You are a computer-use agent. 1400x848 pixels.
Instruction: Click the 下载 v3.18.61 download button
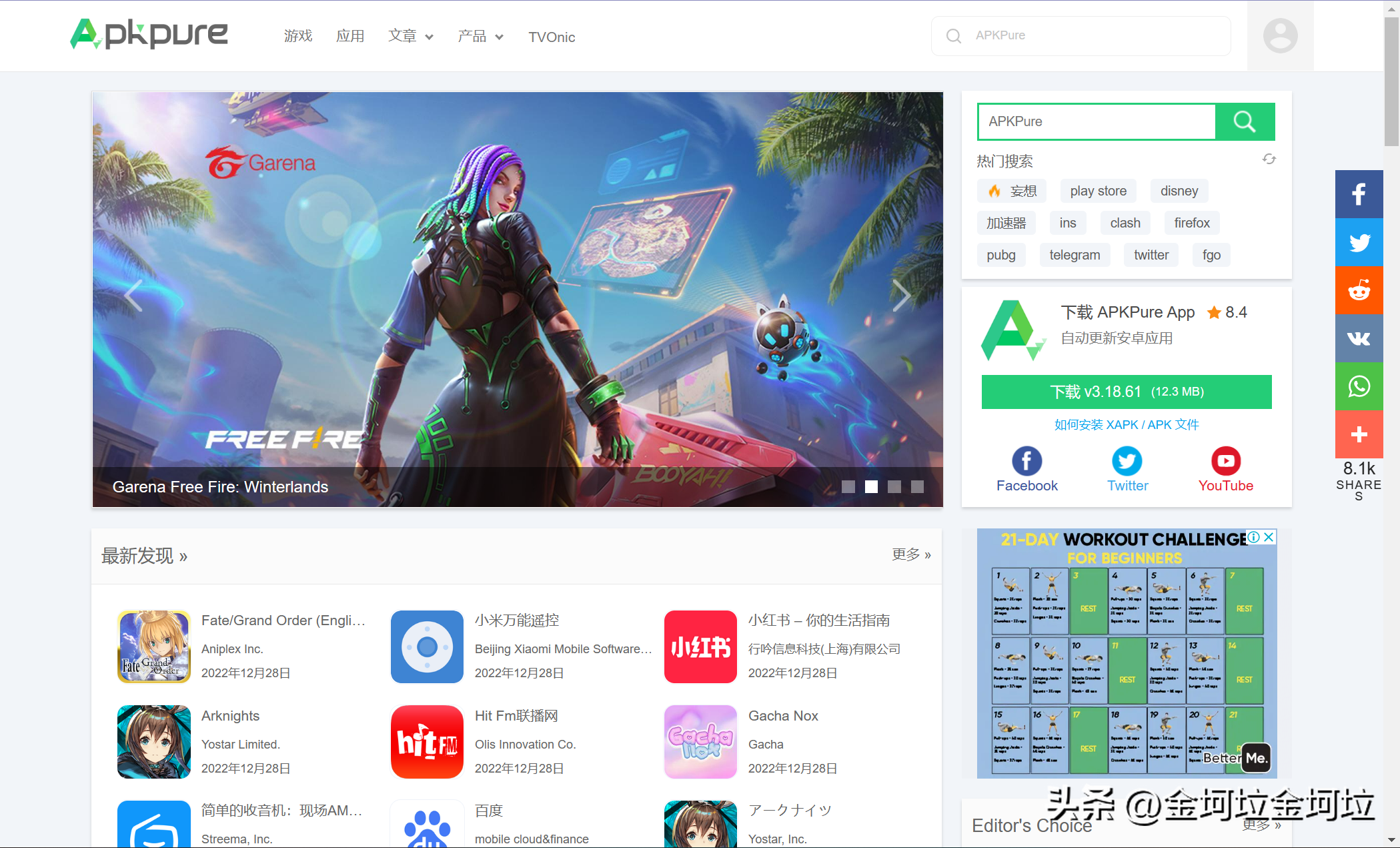(1127, 392)
